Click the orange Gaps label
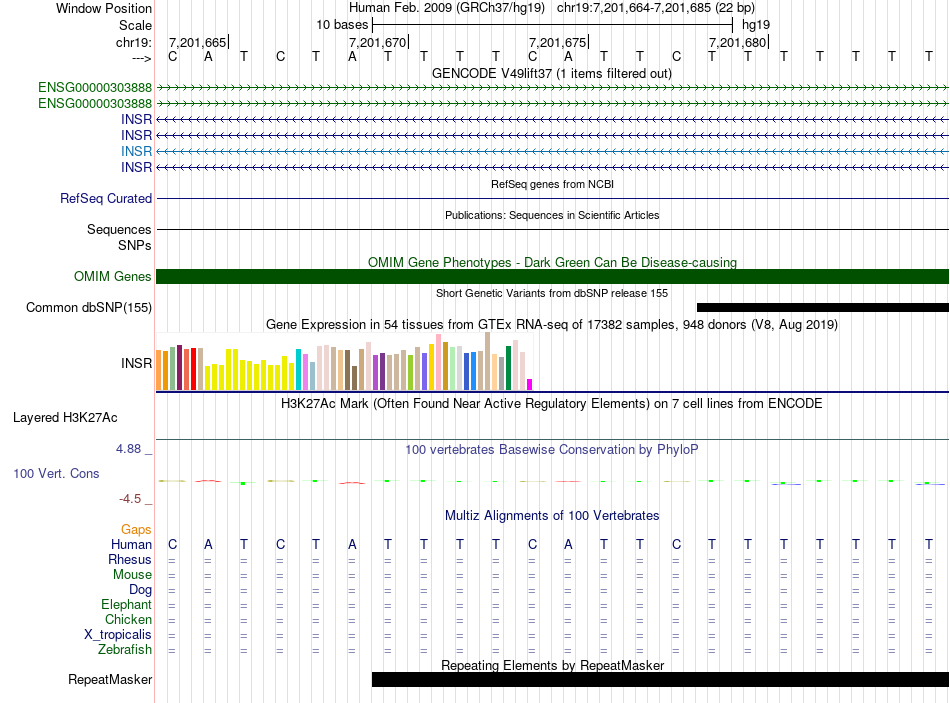Image resolution: width=950 pixels, height=703 pixels. (x=136, y=529)
